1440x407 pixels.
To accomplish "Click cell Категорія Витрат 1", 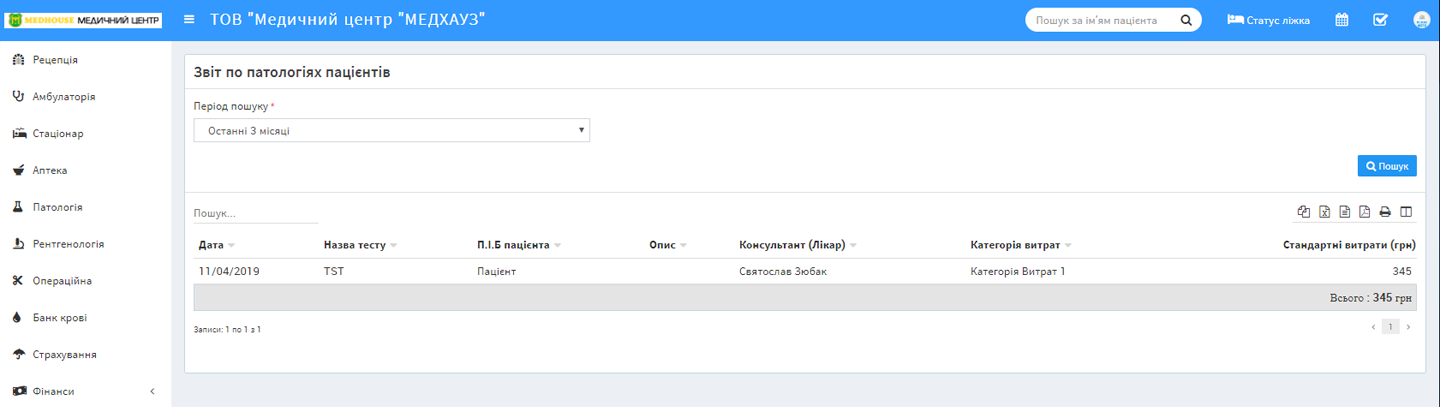I will (1018, 271).
